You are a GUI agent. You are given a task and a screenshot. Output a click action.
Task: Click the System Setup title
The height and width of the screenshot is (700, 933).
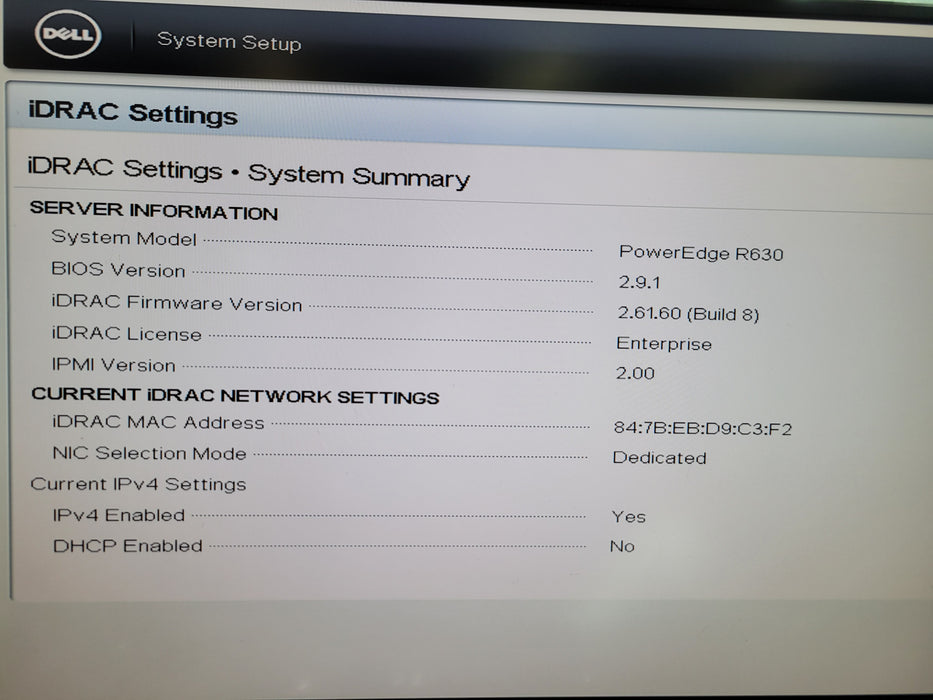229,42
